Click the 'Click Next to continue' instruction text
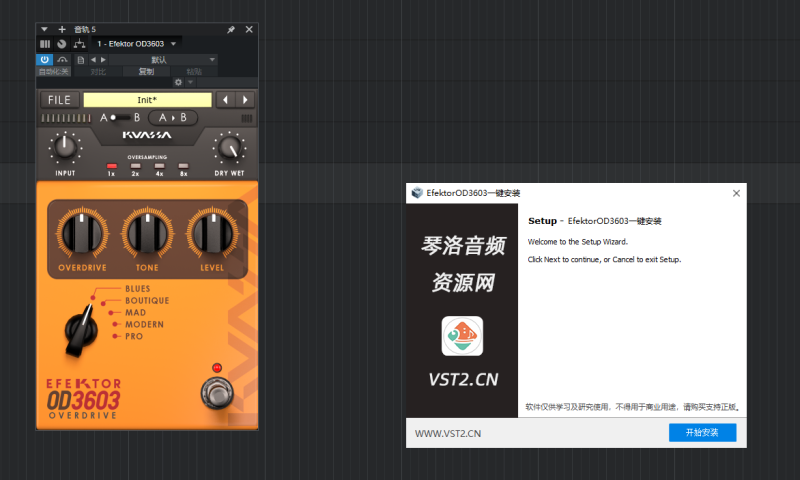This screenshot has width=800, height=480. click(x=604, y=260)
